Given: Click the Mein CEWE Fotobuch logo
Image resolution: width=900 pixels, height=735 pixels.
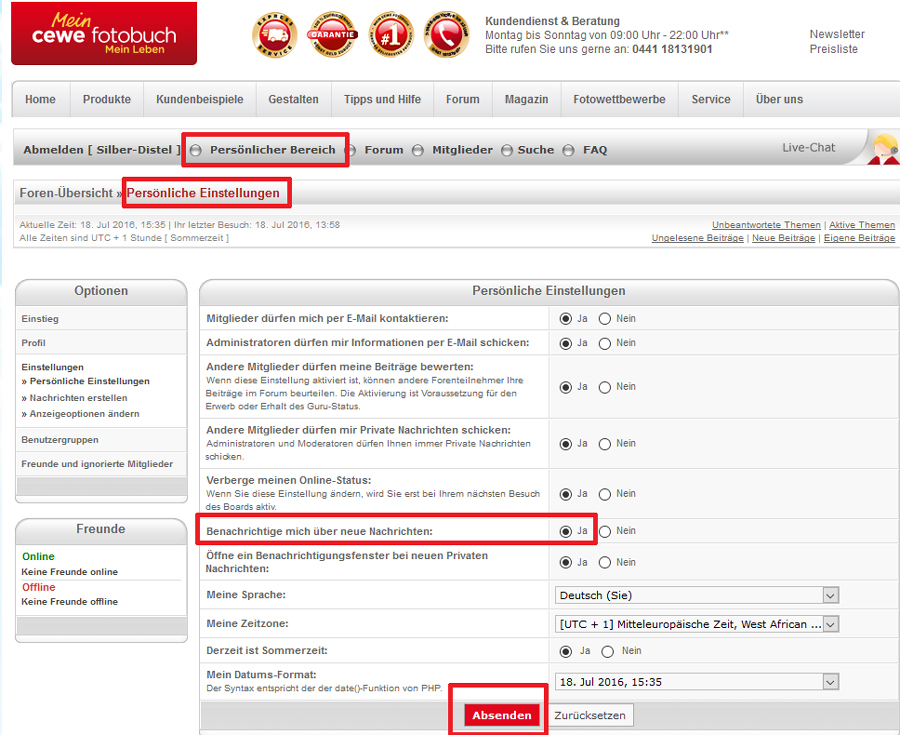Looking at the screenshot, I should 104,33.
